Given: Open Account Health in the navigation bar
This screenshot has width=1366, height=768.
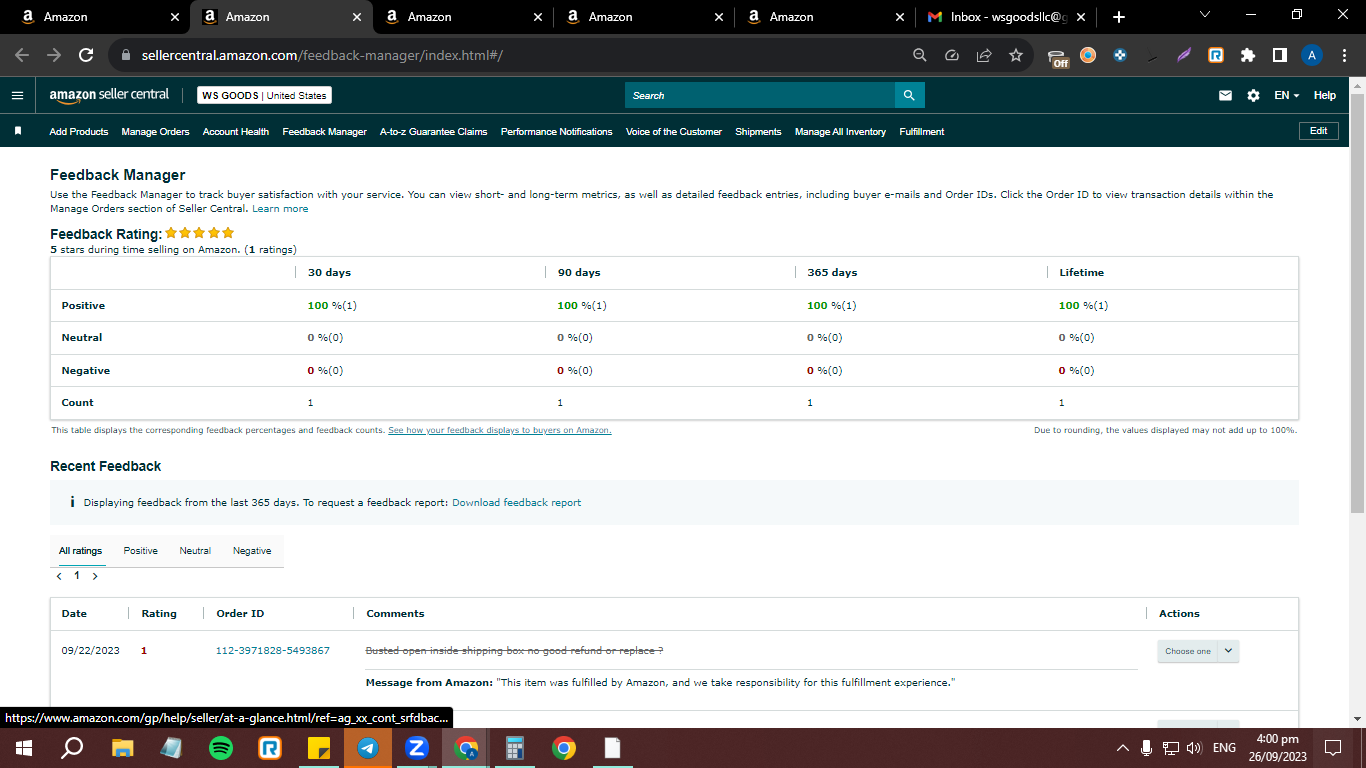Looking at the screenshot, I should 236,132.
